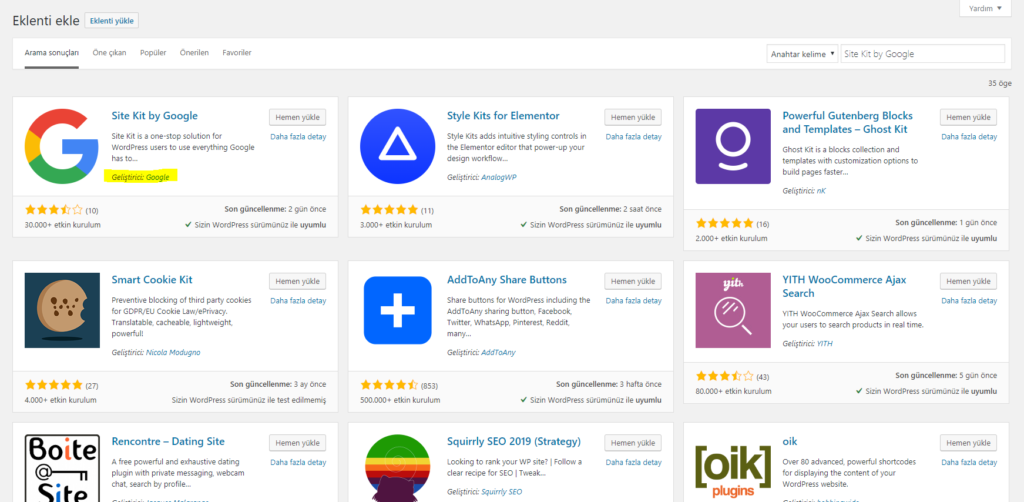This screenshot has height=502, width=1024.
Task: Install AddToAny Share Buttons via Hemen yükle
Action: (633, 281)
